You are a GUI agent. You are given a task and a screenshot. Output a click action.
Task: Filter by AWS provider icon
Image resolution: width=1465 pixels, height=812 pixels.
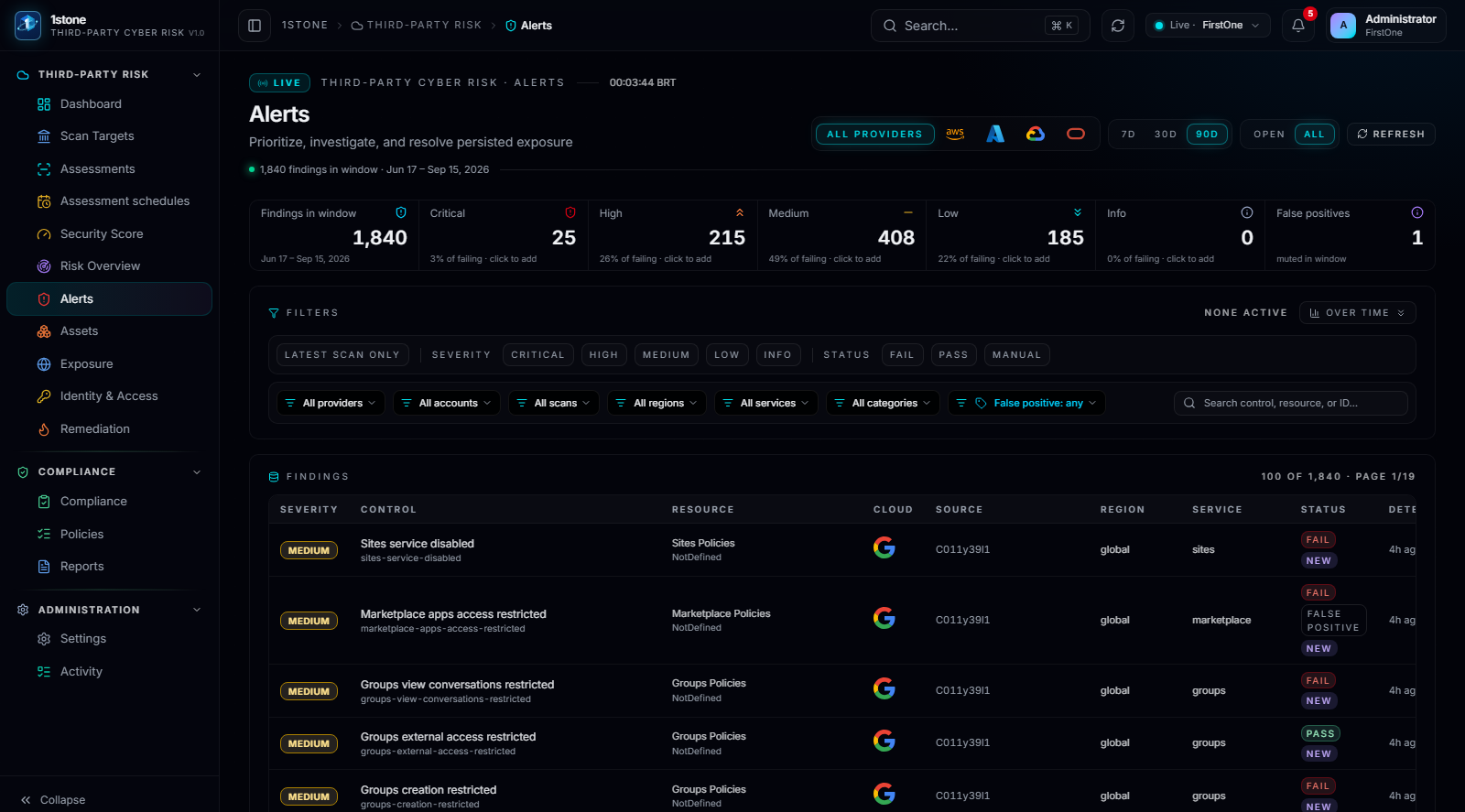[x=955, y=134]
